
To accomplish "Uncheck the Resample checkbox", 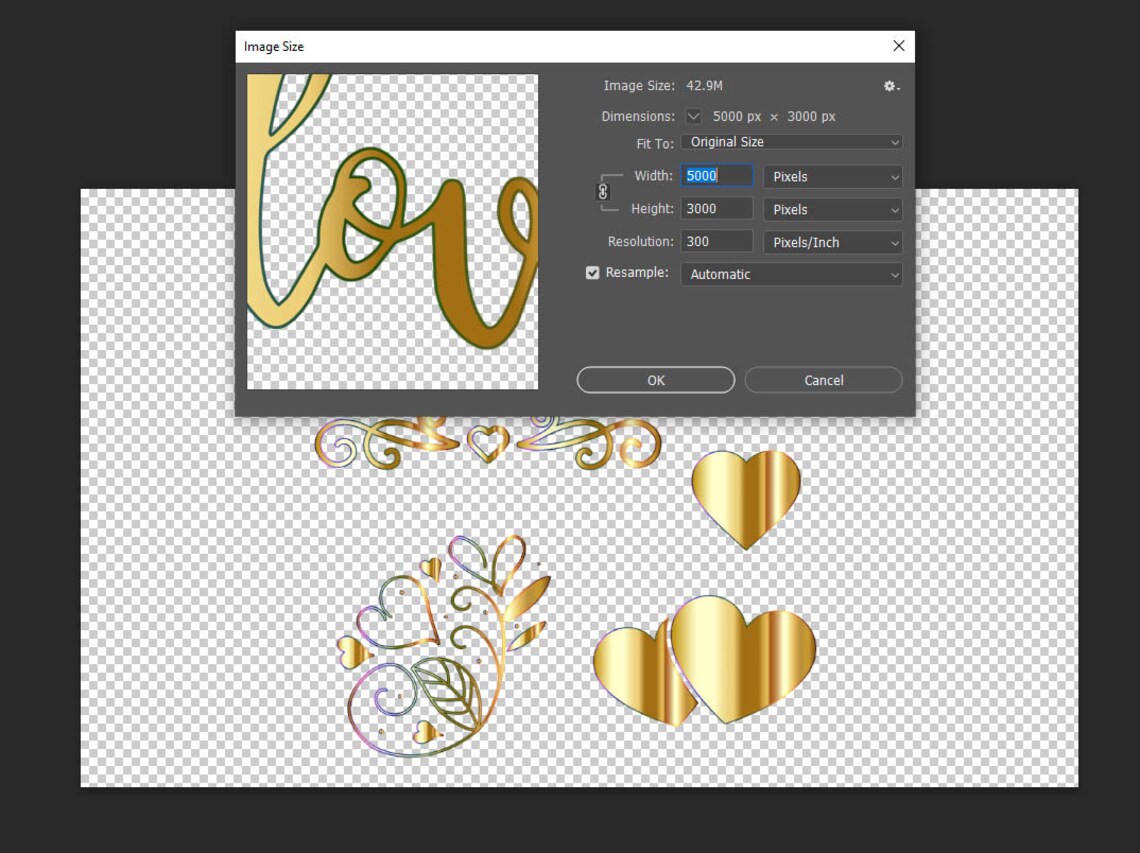I will pyautogui.click(x=592, y=272).
